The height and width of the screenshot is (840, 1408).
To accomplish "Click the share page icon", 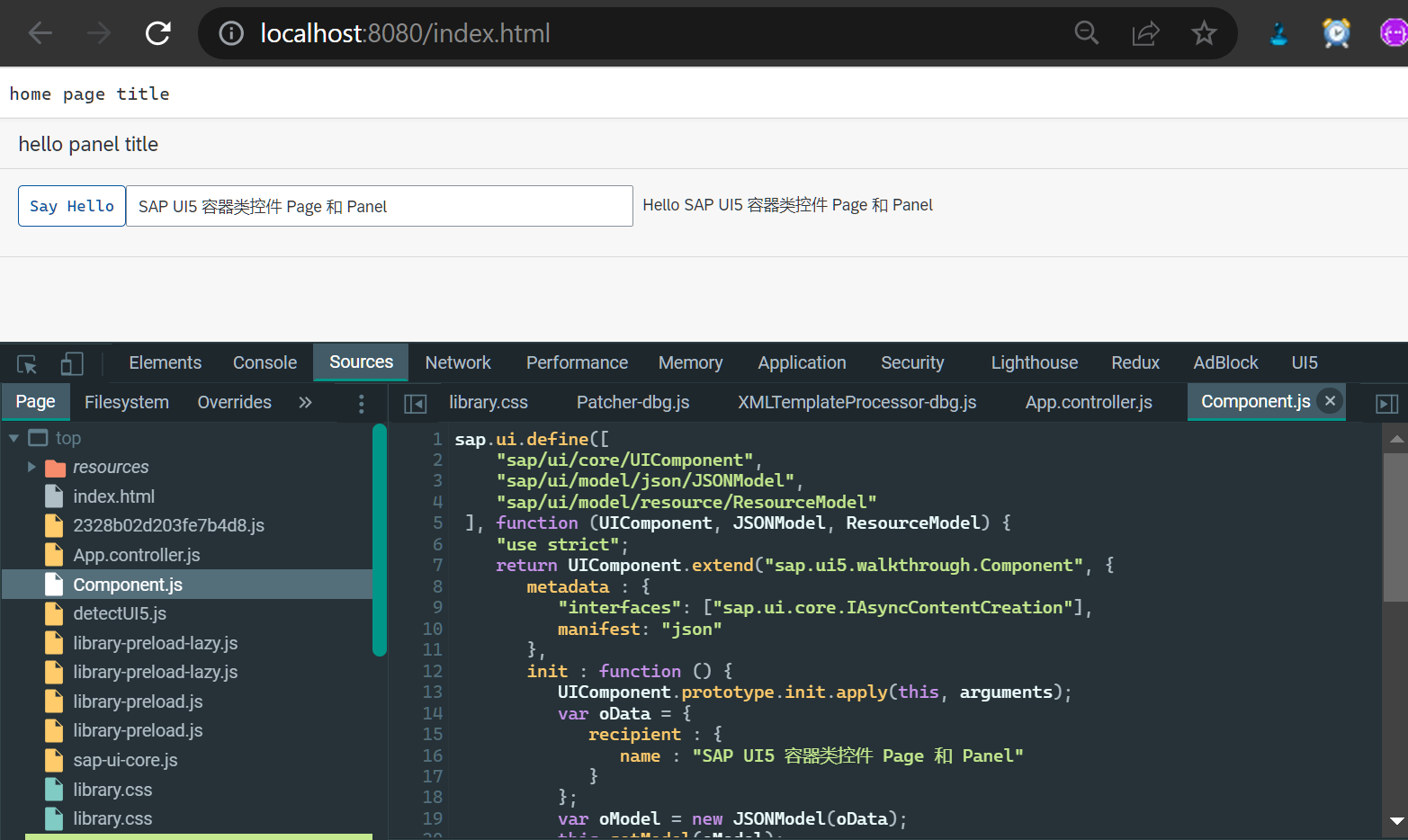I will point(1145,33).
